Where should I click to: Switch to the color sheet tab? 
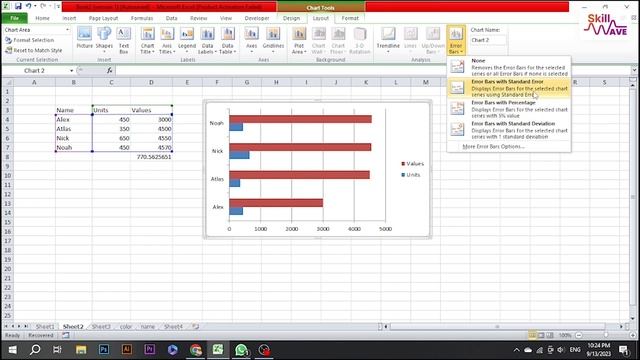pos(126,327)
